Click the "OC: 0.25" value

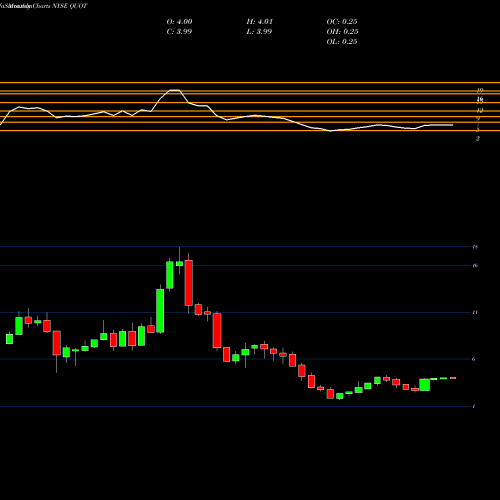342,22
